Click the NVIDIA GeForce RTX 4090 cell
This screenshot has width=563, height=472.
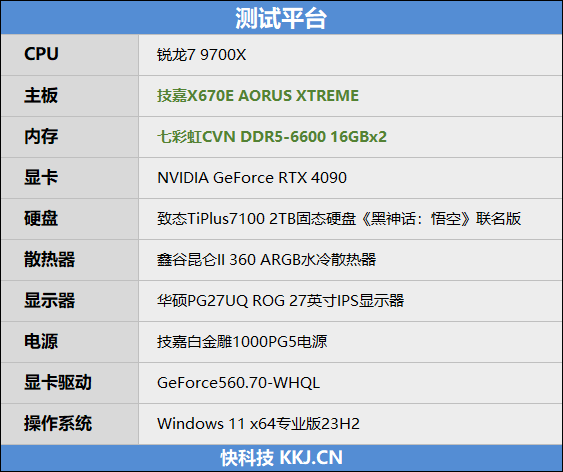click(x=252, y=178)
